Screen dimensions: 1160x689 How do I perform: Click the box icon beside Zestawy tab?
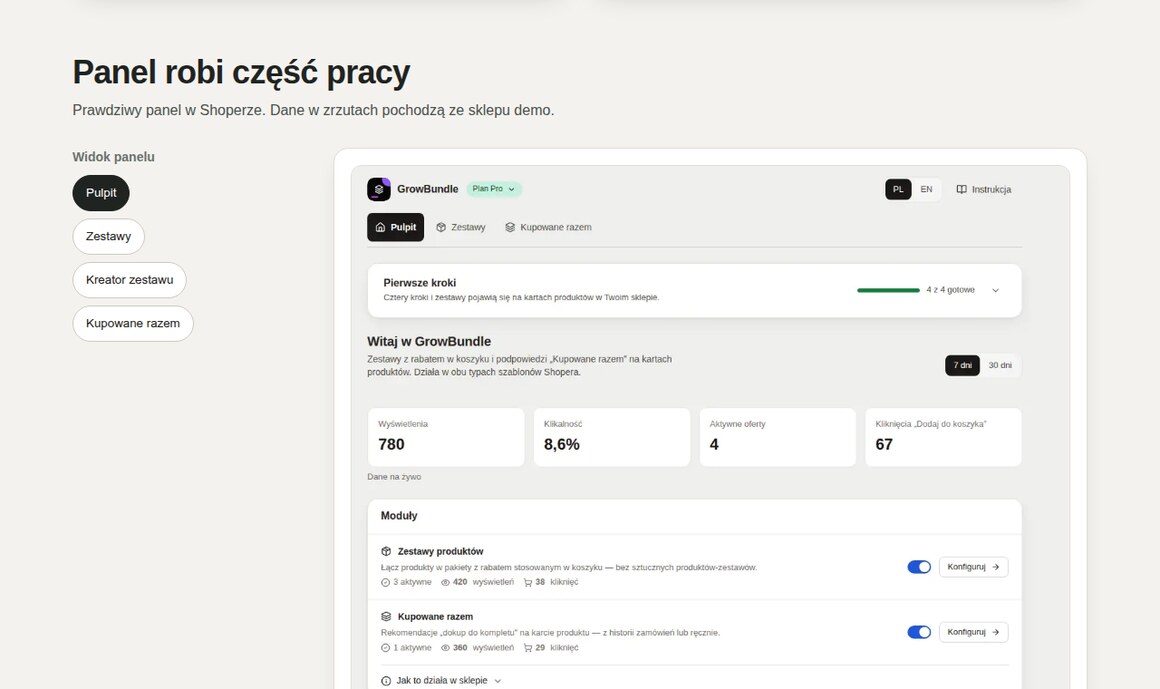[441, 227]
